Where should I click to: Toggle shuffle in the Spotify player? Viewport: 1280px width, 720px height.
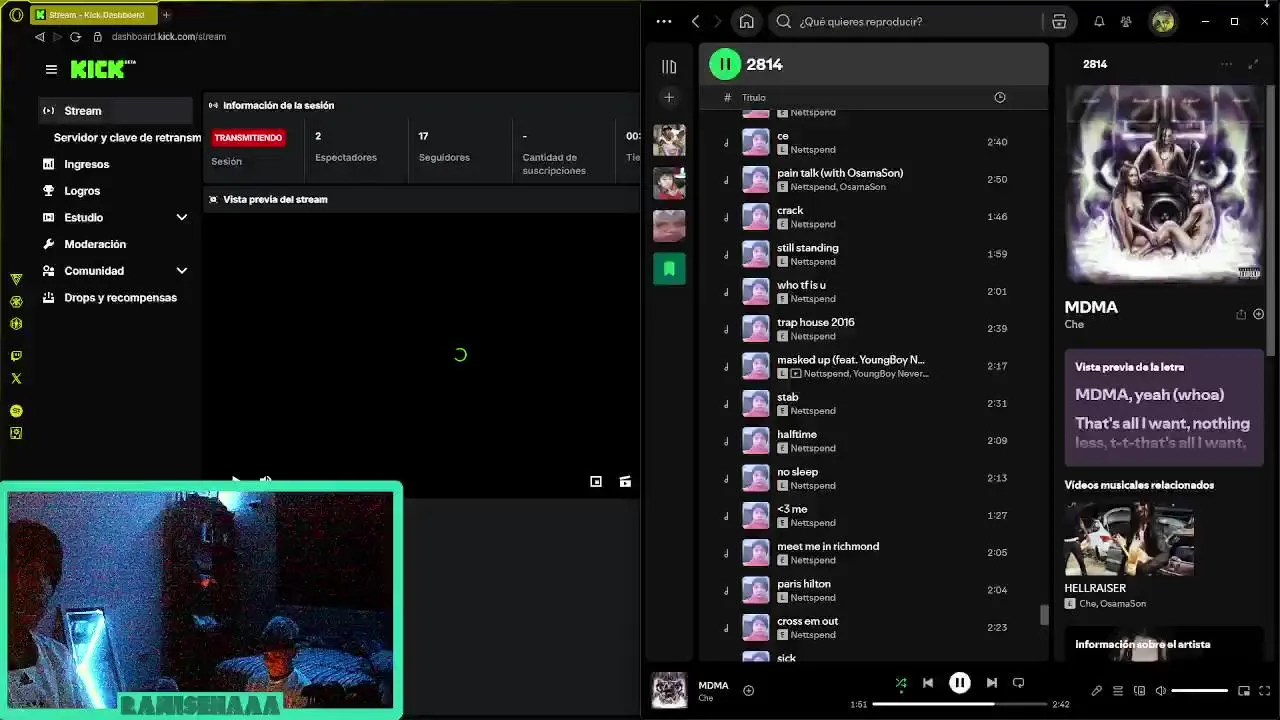(x=901, y=683)
